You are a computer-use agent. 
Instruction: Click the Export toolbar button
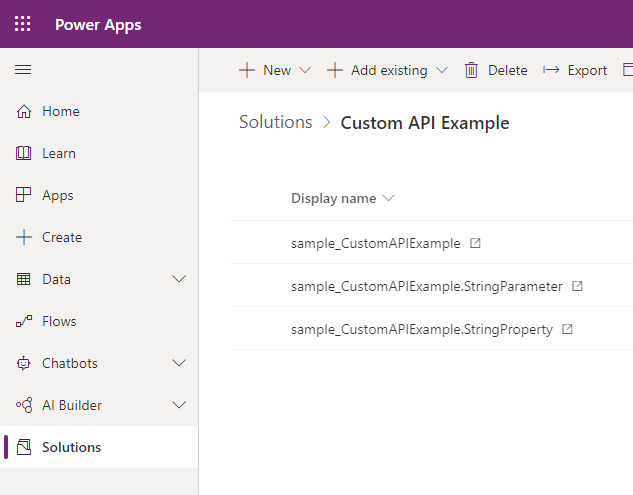(x=575, y=70)
